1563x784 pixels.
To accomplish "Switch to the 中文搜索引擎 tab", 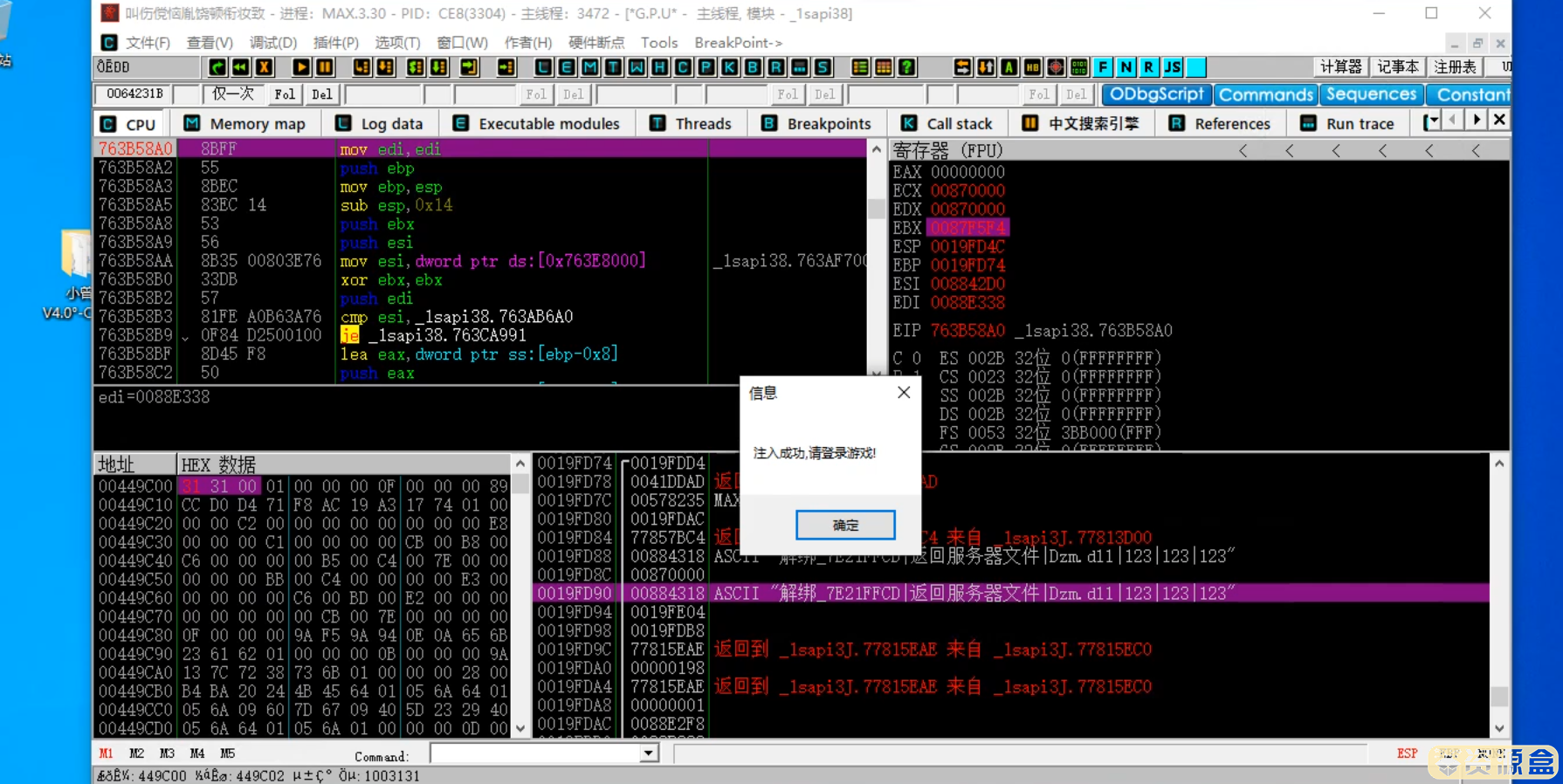I will (x=1081, y=124).
